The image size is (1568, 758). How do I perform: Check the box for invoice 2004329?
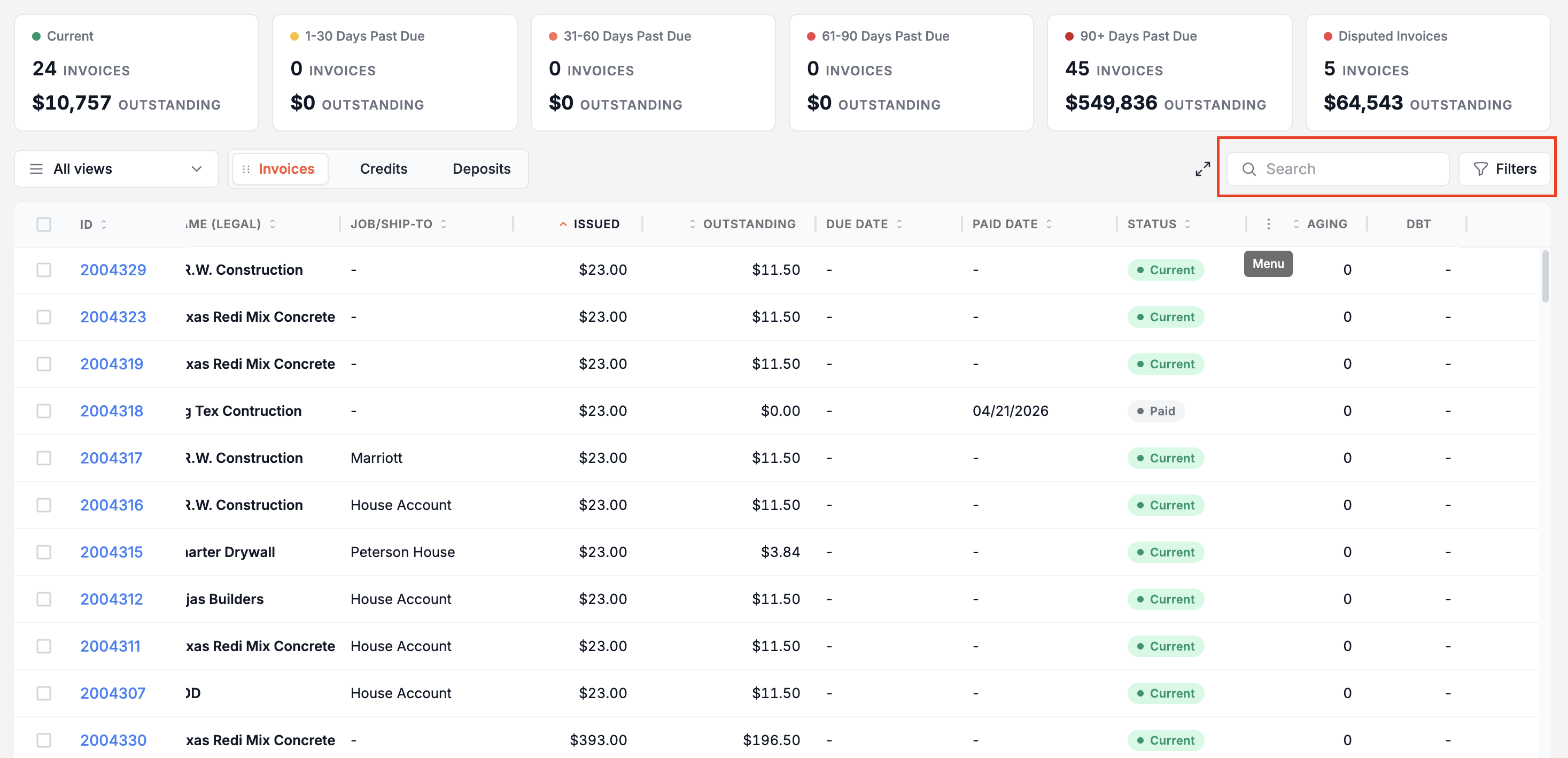click(44, 270)
